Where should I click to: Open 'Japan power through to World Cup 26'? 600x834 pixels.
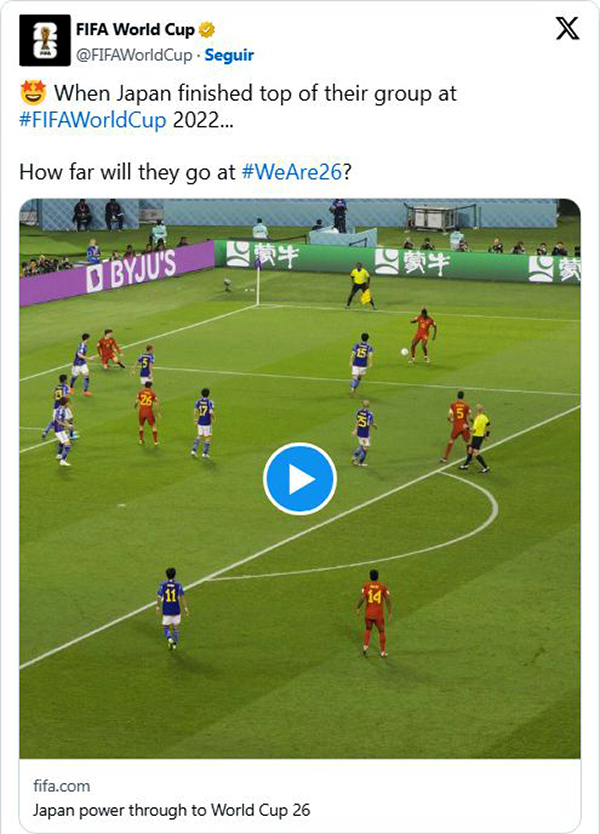pyautogui.click(x=171, y=810)
